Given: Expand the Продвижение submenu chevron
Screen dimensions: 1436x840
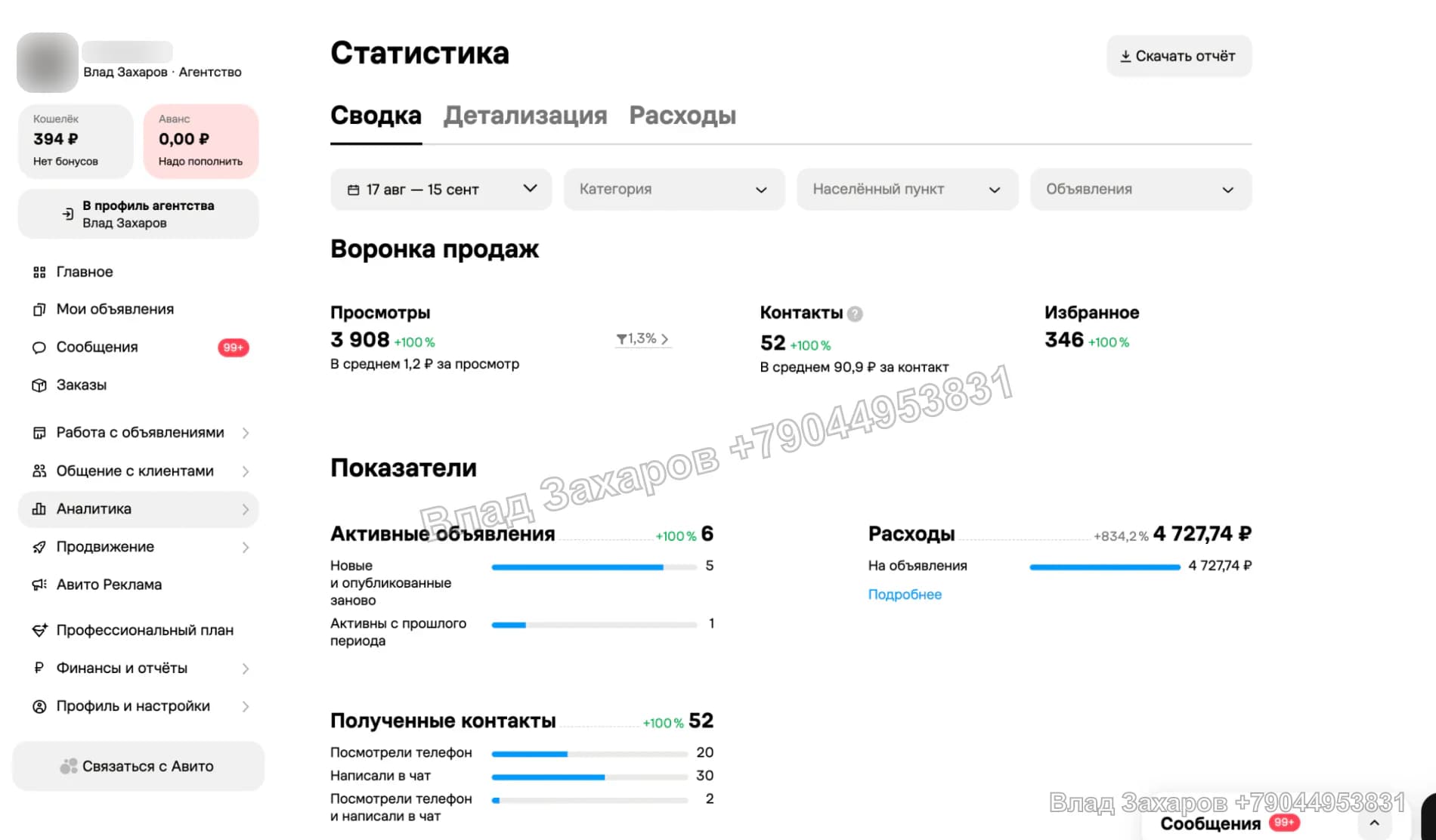Looking at the screenshot, I should pos(246,547).
